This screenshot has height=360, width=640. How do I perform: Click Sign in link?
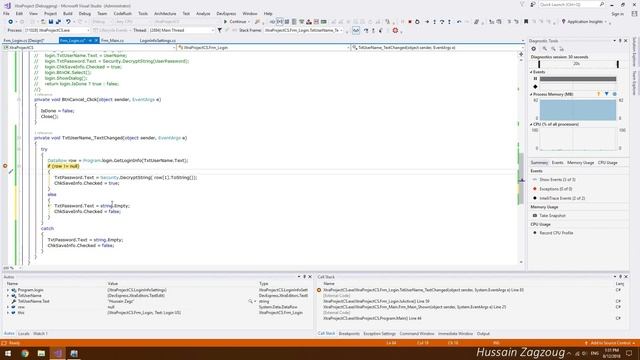617,14
